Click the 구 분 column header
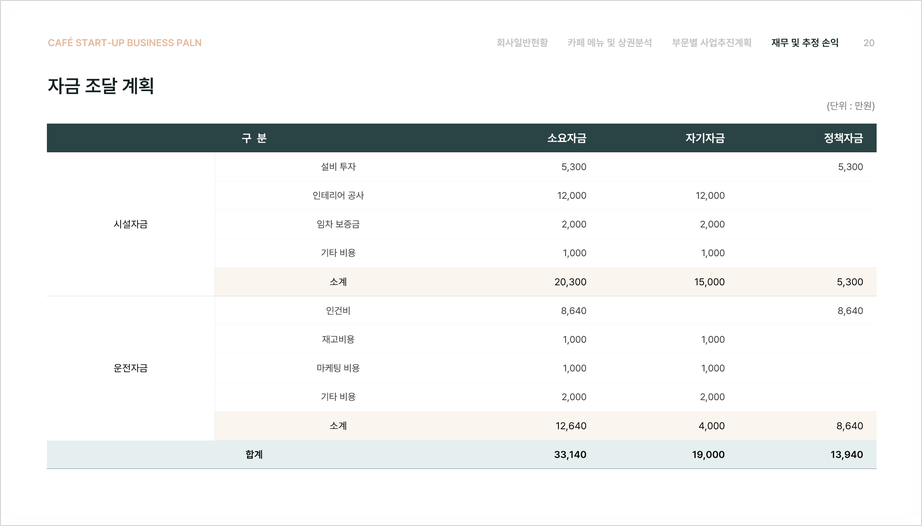This screenshot has height=526, width=922. pos(254,138)
